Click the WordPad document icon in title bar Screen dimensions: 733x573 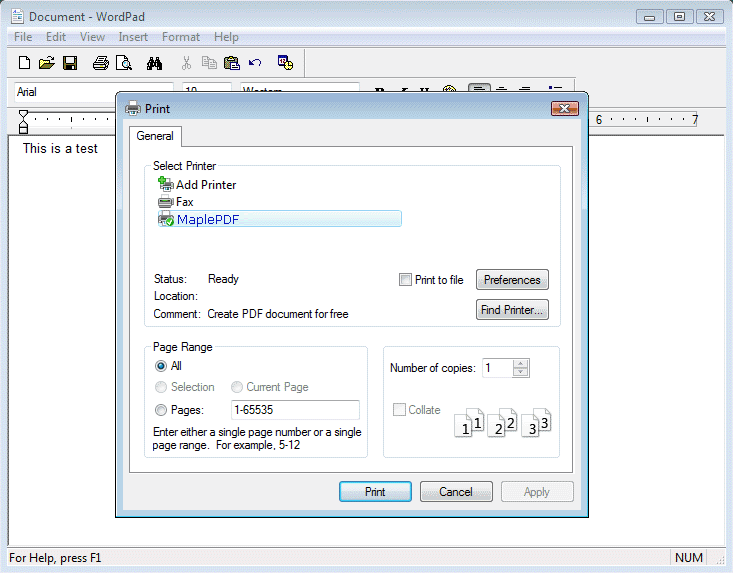point(17,16)
